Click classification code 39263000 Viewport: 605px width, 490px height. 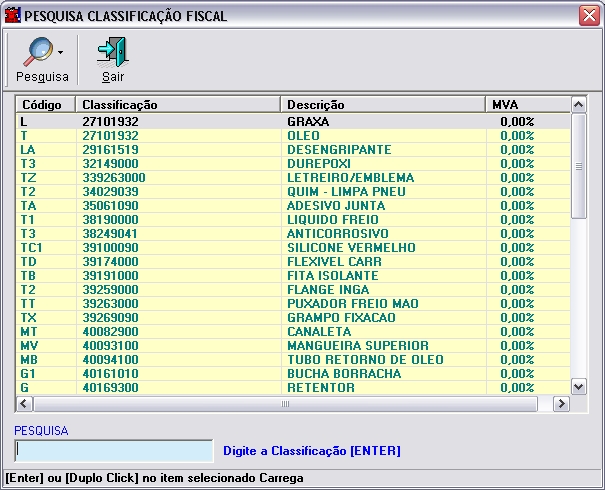point(110,303)
